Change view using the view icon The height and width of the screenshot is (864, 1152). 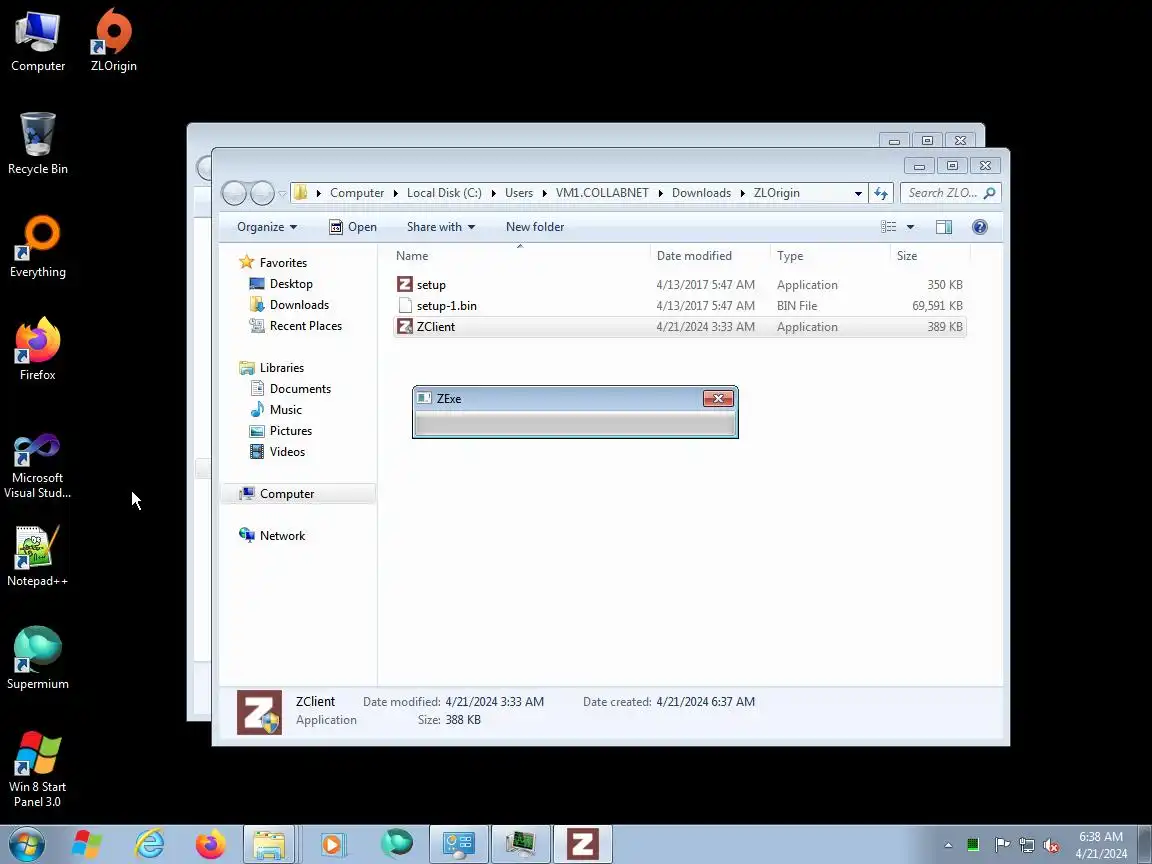click(888, 227)
